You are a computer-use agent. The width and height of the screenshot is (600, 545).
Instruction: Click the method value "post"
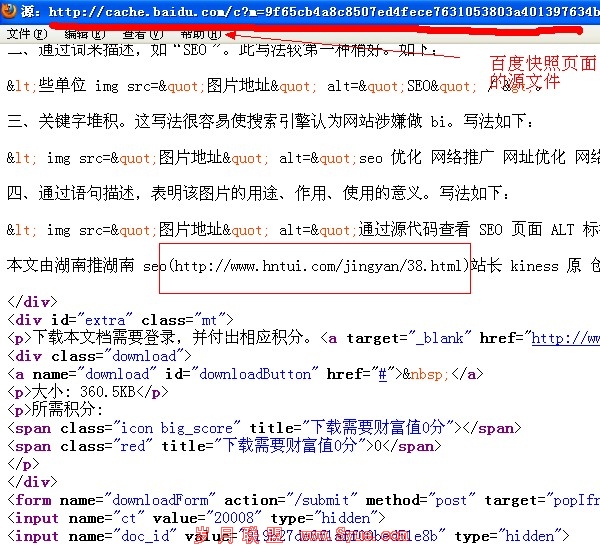(x=450, y=500)
